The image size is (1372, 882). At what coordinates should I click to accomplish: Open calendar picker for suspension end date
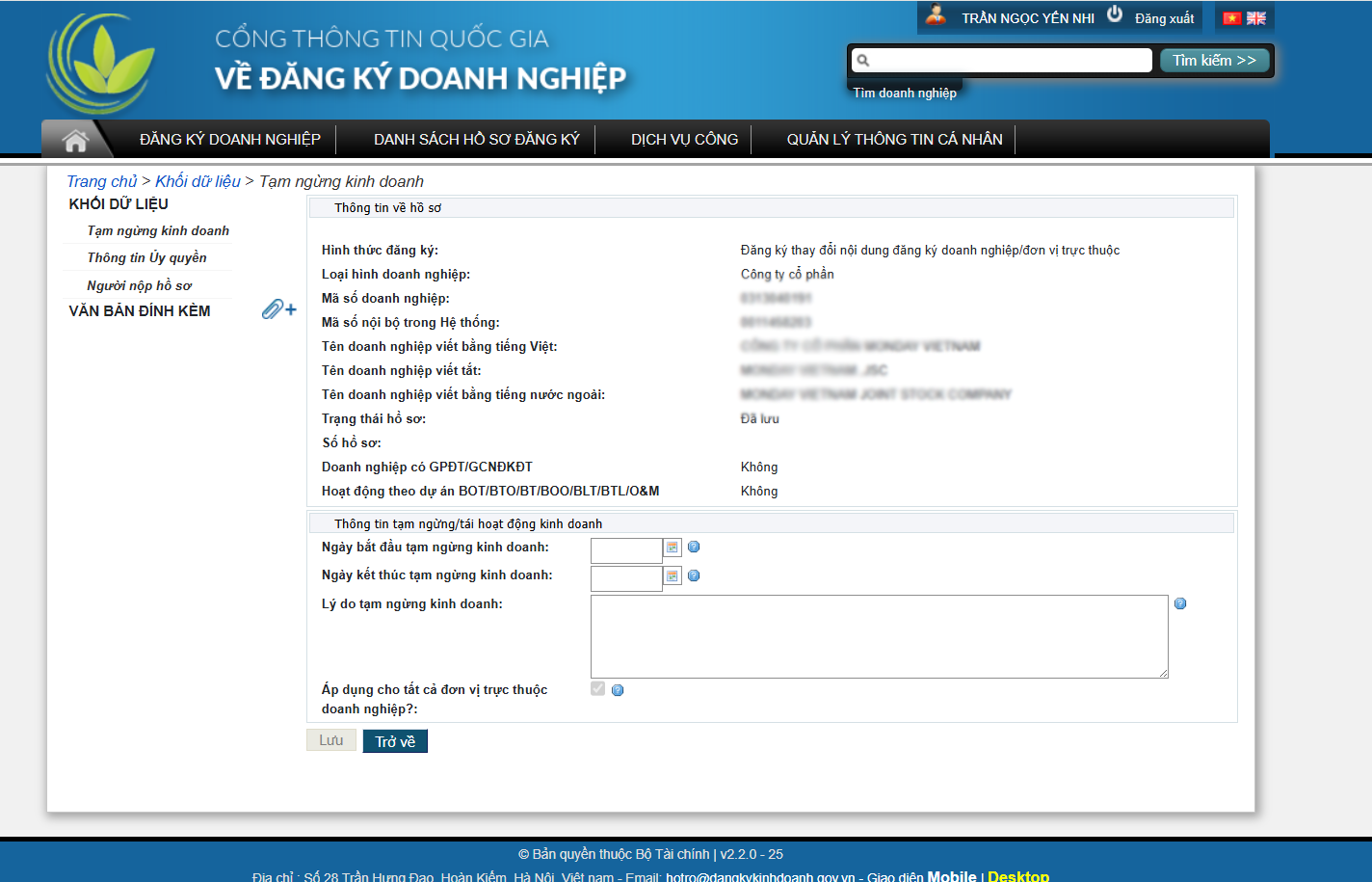[673, 576]
